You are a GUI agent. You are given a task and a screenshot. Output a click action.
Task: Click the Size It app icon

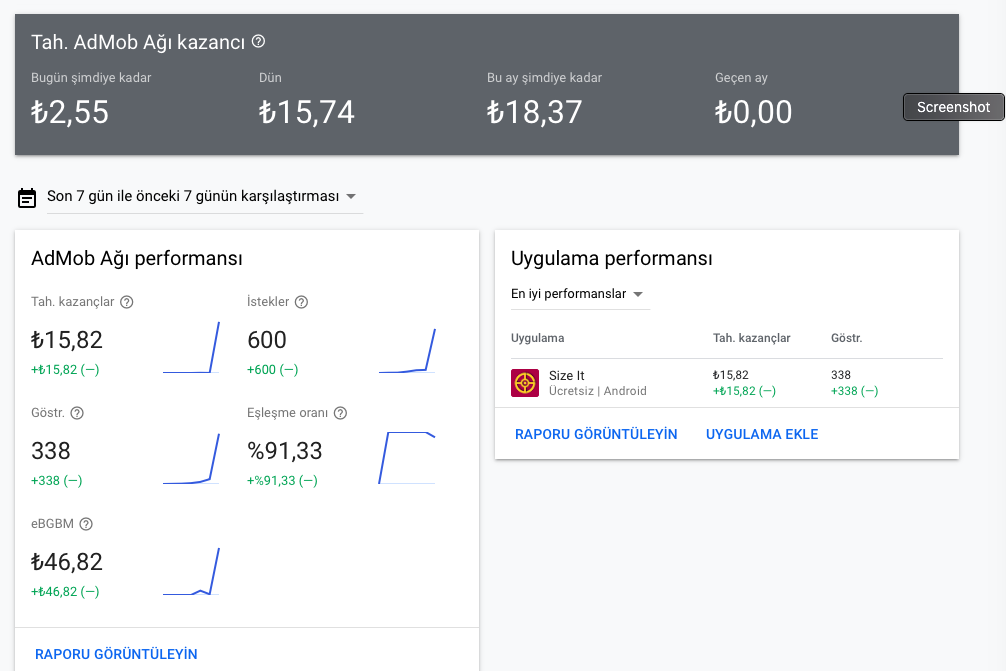(x=525, y=383)
